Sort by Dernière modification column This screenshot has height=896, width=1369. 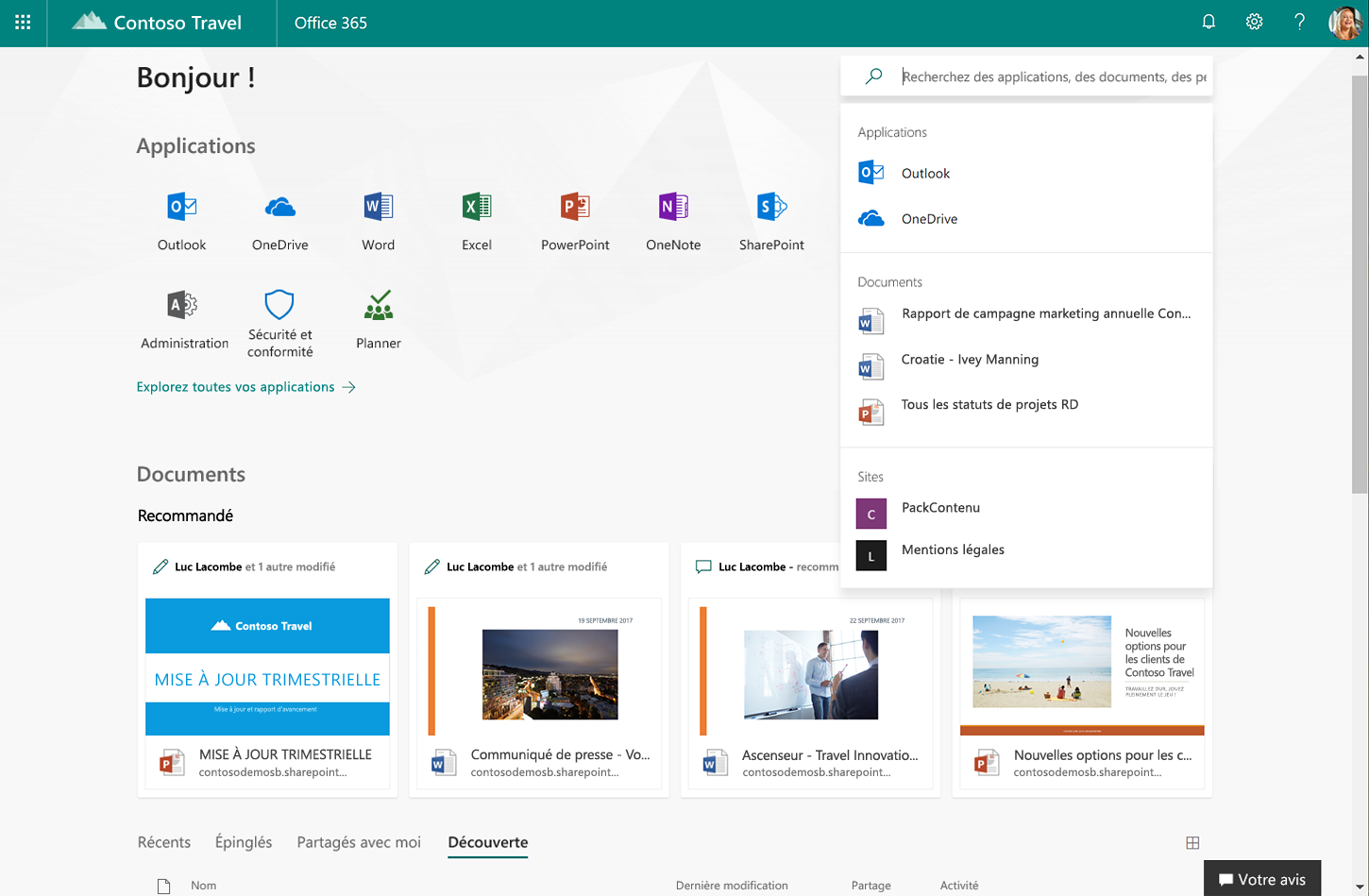(732, 886)
